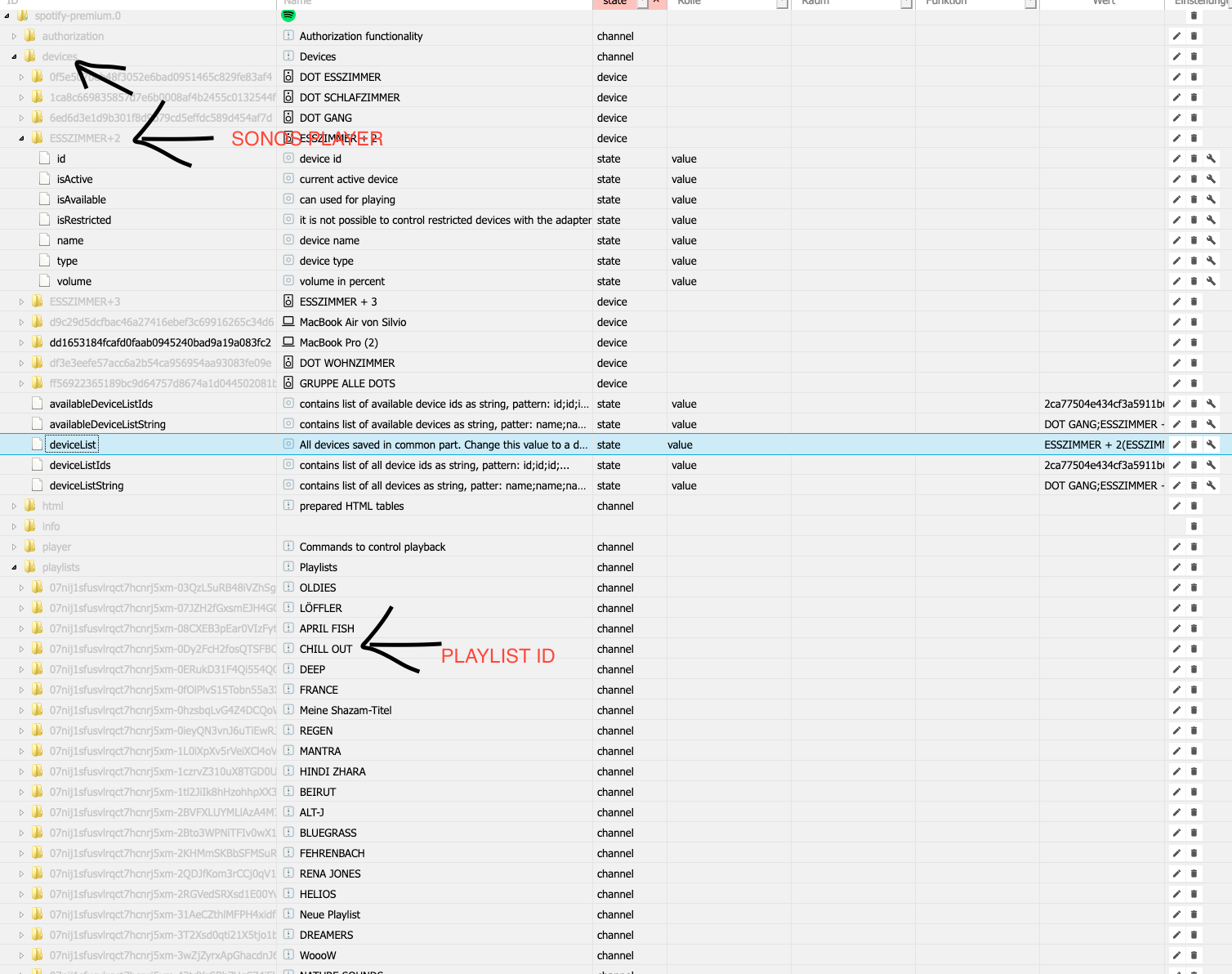This screenshot has height=974, width=1232.
Task: Collapse the spotify-premium.0 root node
Action: point(7,16)
